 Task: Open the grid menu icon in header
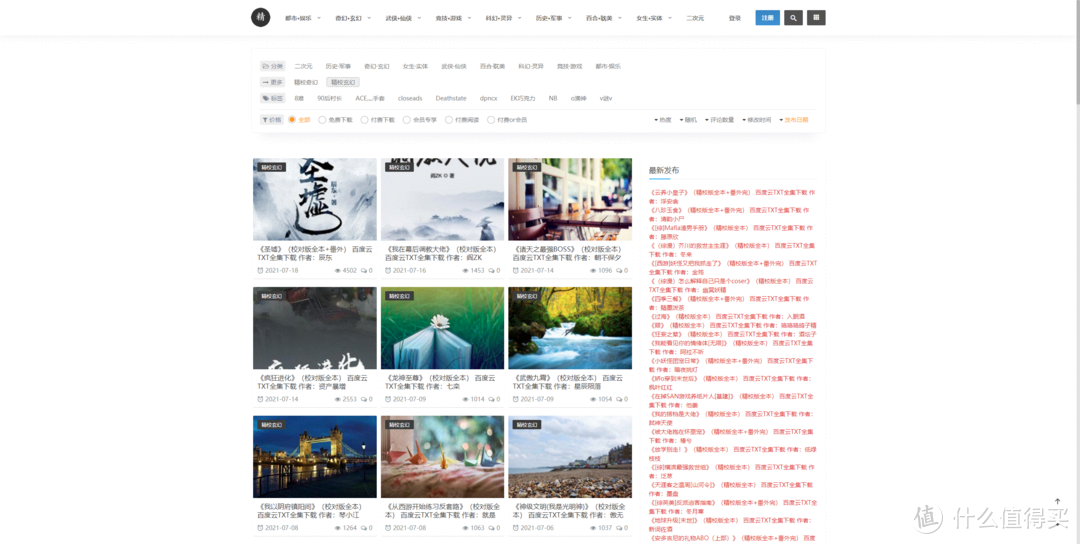coord(816,18)
